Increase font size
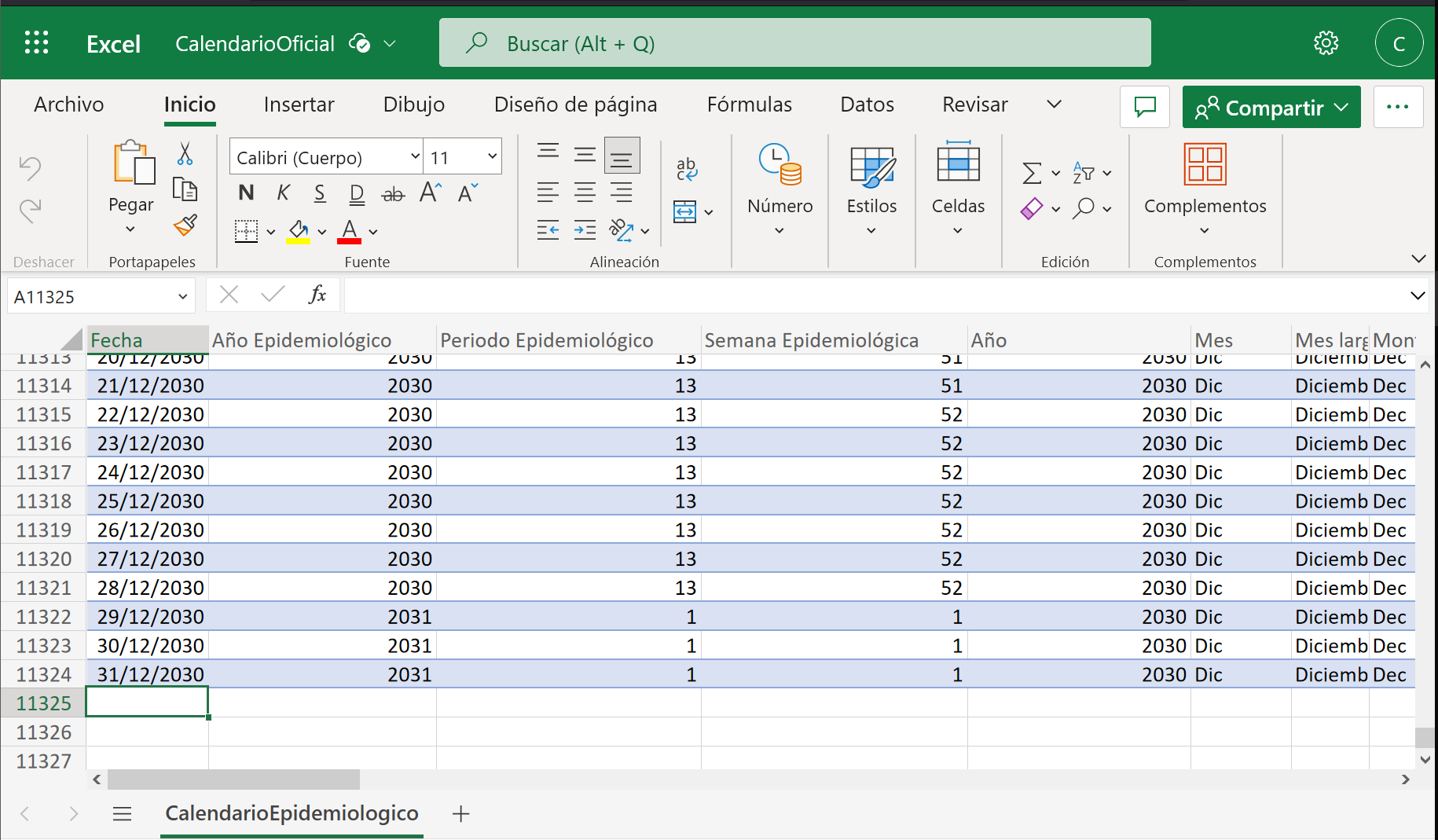 coord(431,193)
